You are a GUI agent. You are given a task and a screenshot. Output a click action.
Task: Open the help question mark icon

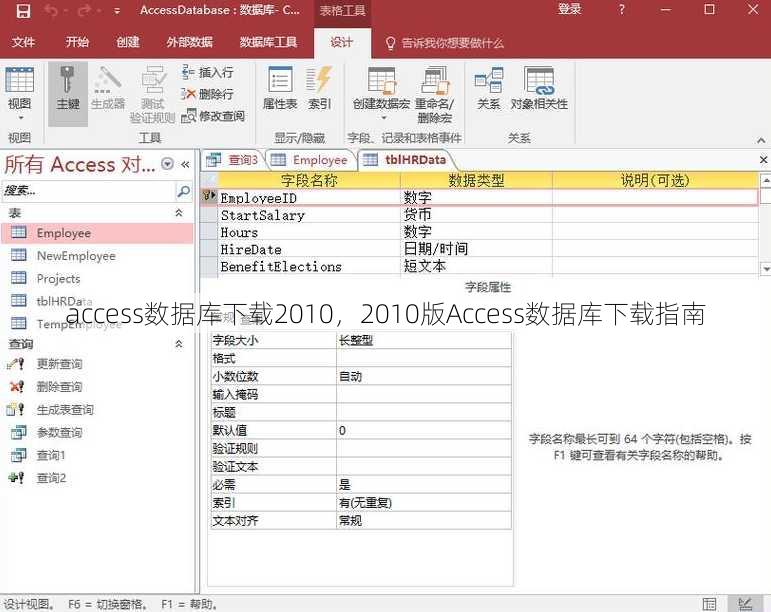click(x=622, y=9)
